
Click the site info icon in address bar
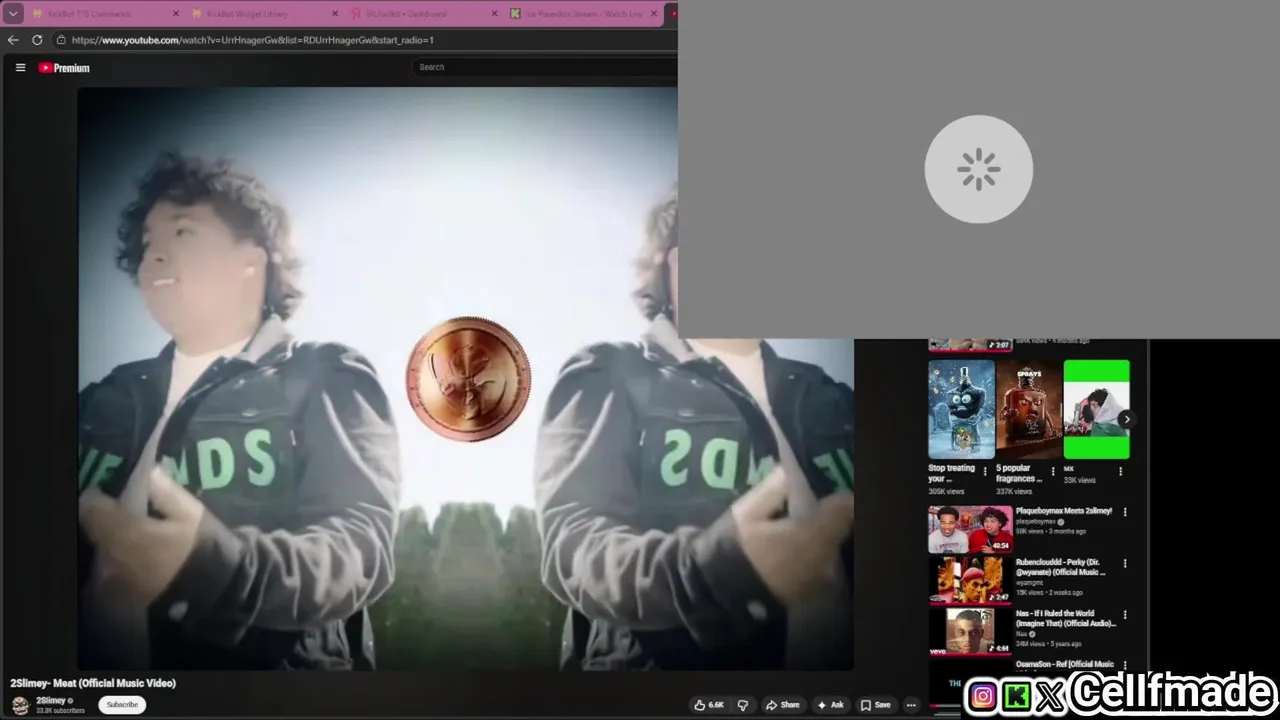tap(61, 40)
